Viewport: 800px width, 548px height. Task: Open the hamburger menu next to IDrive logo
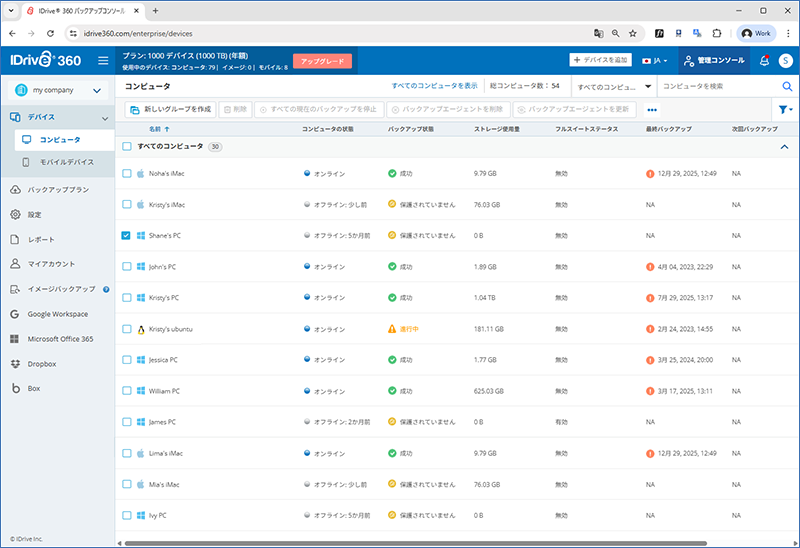(103, 61)
